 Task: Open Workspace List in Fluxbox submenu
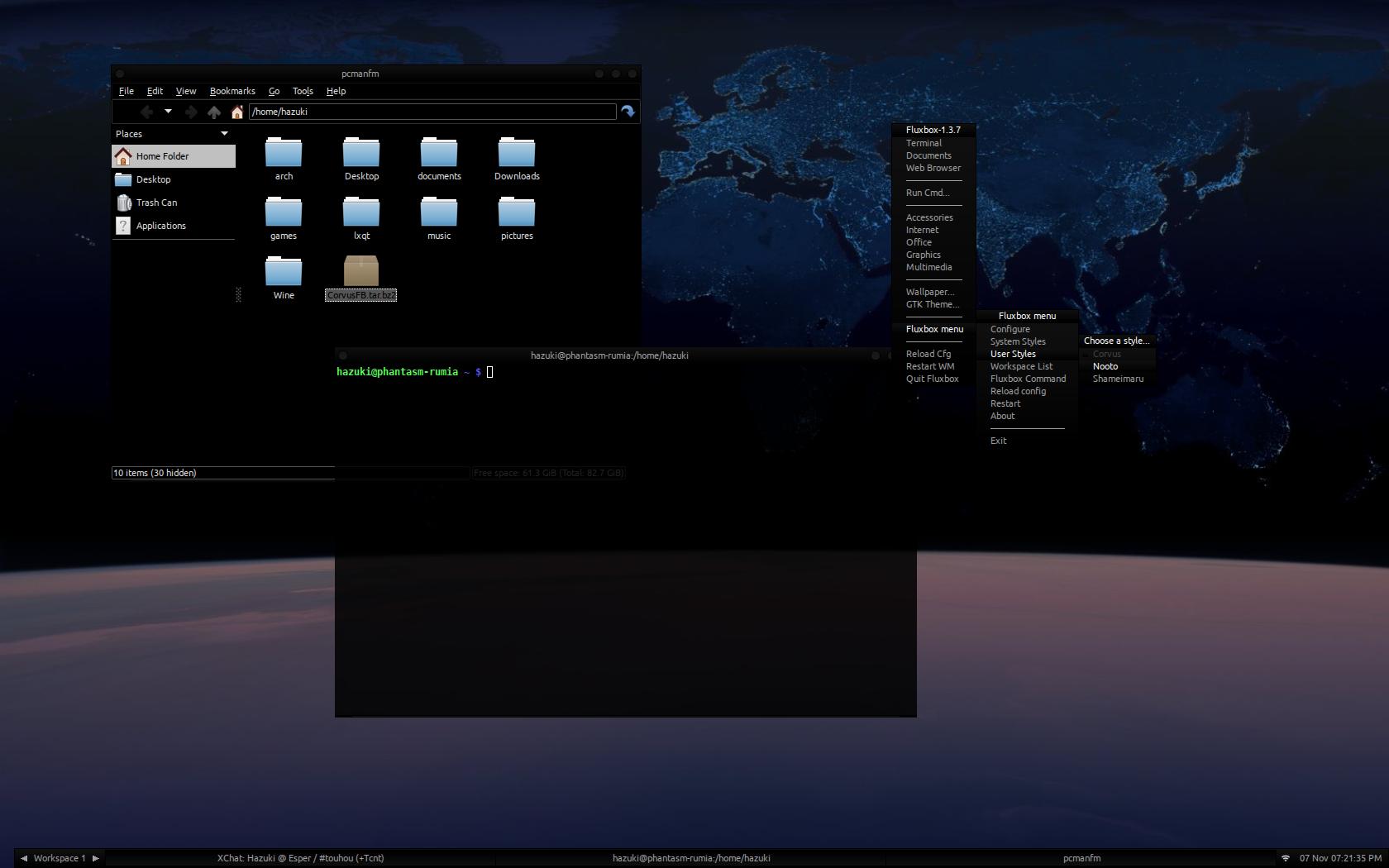1028,366
